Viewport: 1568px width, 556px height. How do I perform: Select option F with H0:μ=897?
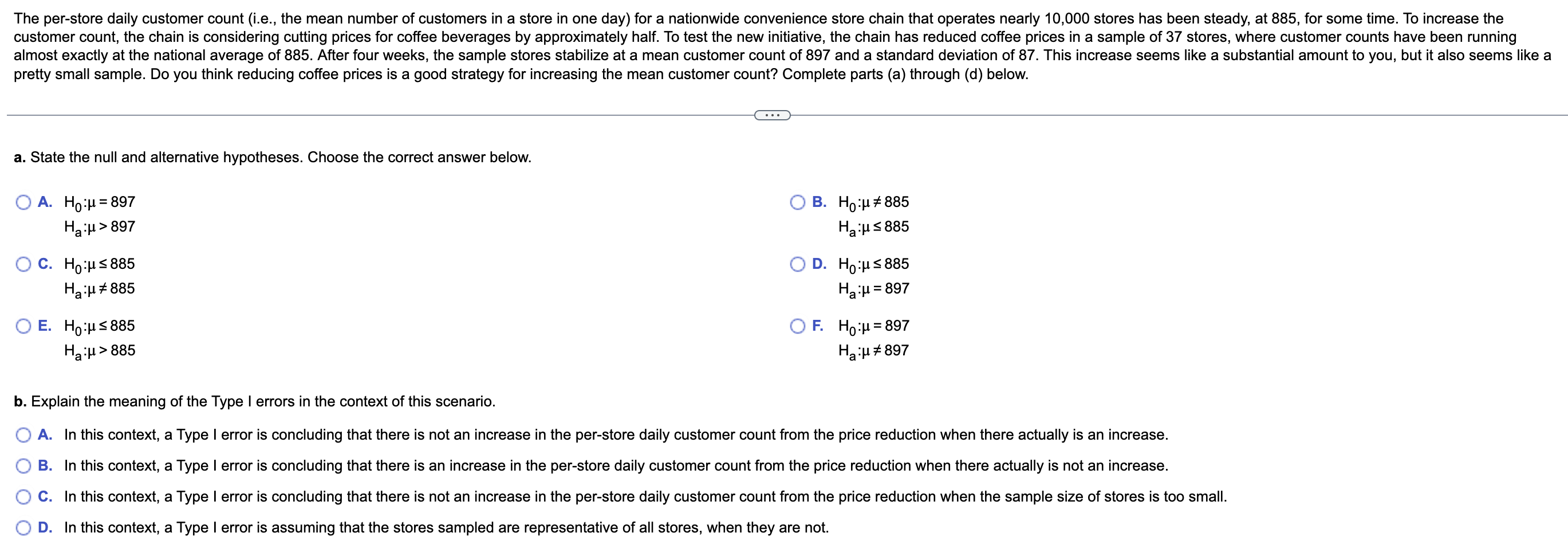click(x=798, y=326)
